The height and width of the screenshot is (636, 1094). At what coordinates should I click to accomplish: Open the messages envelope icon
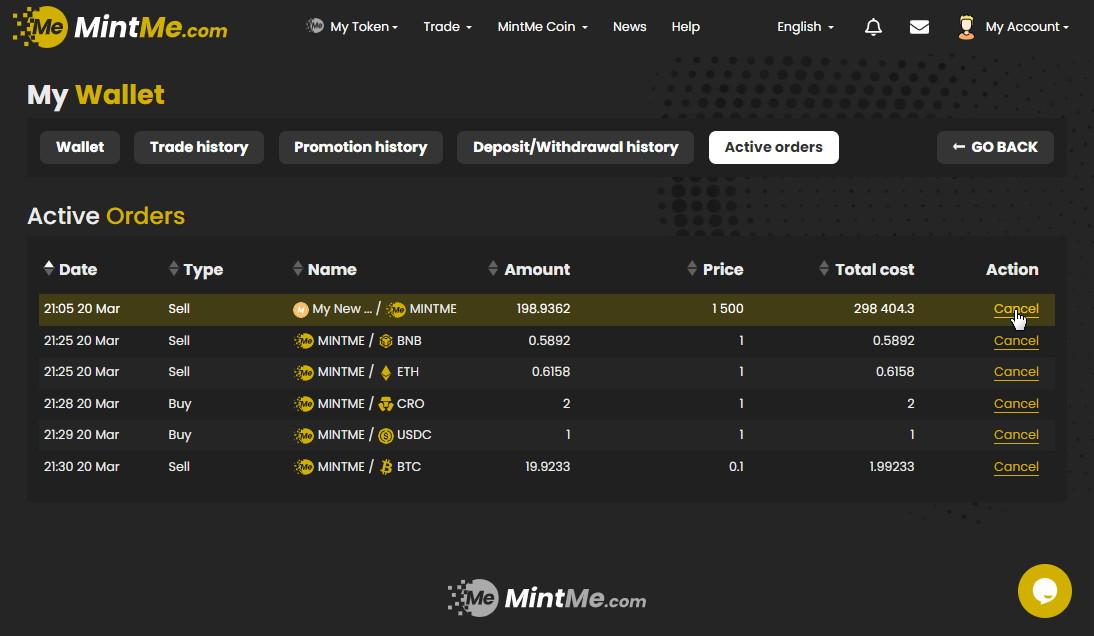click(x=919, y=27)
